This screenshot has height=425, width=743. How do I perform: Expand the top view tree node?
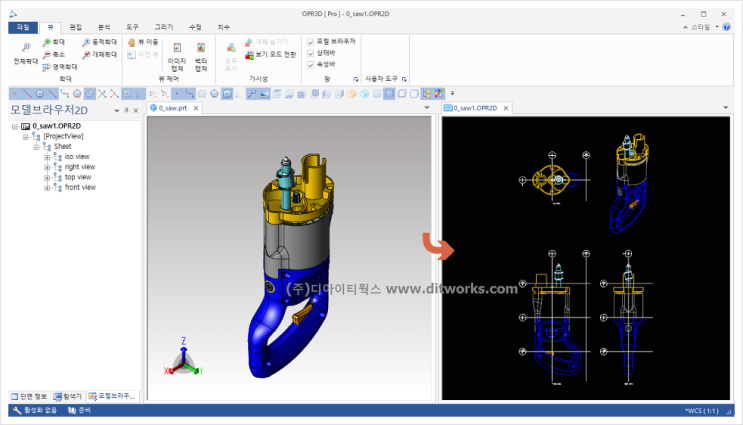point(47,178)
